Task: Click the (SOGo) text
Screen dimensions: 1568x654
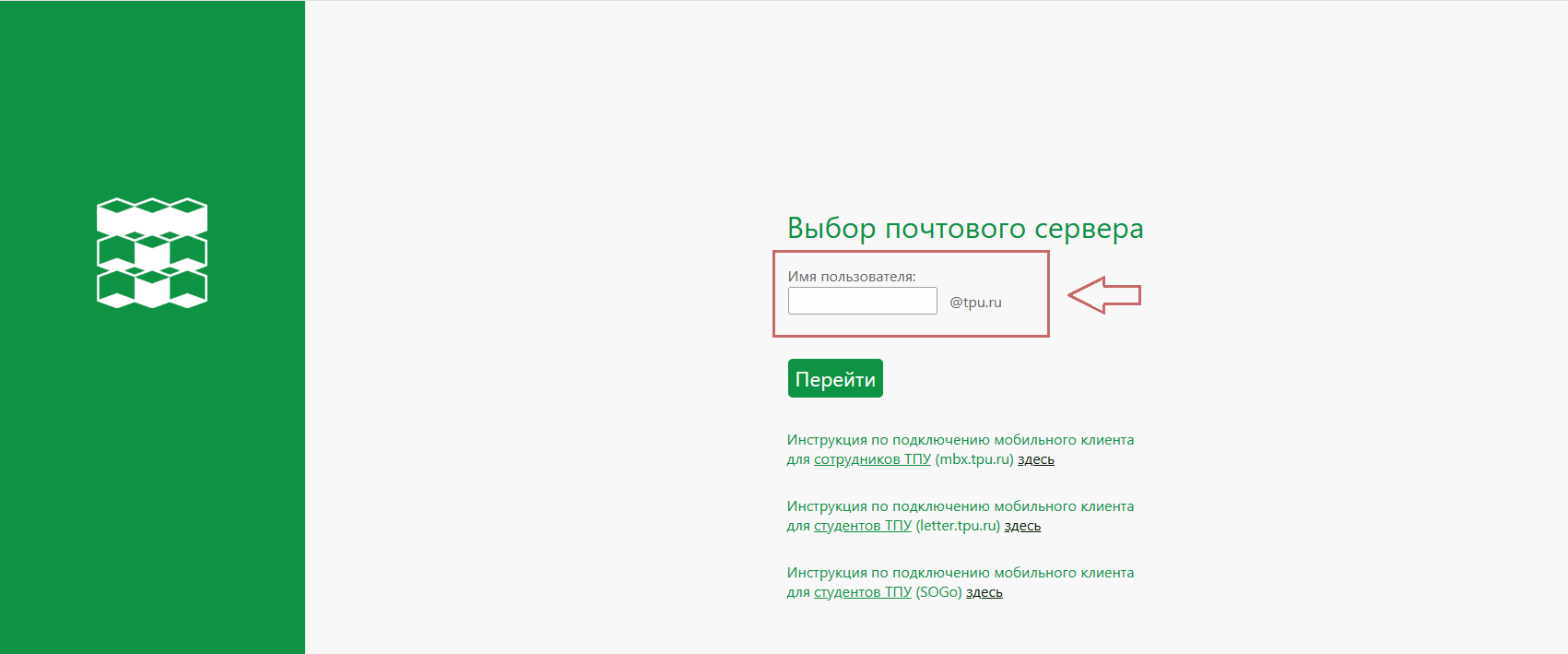Action: [938, 592]
